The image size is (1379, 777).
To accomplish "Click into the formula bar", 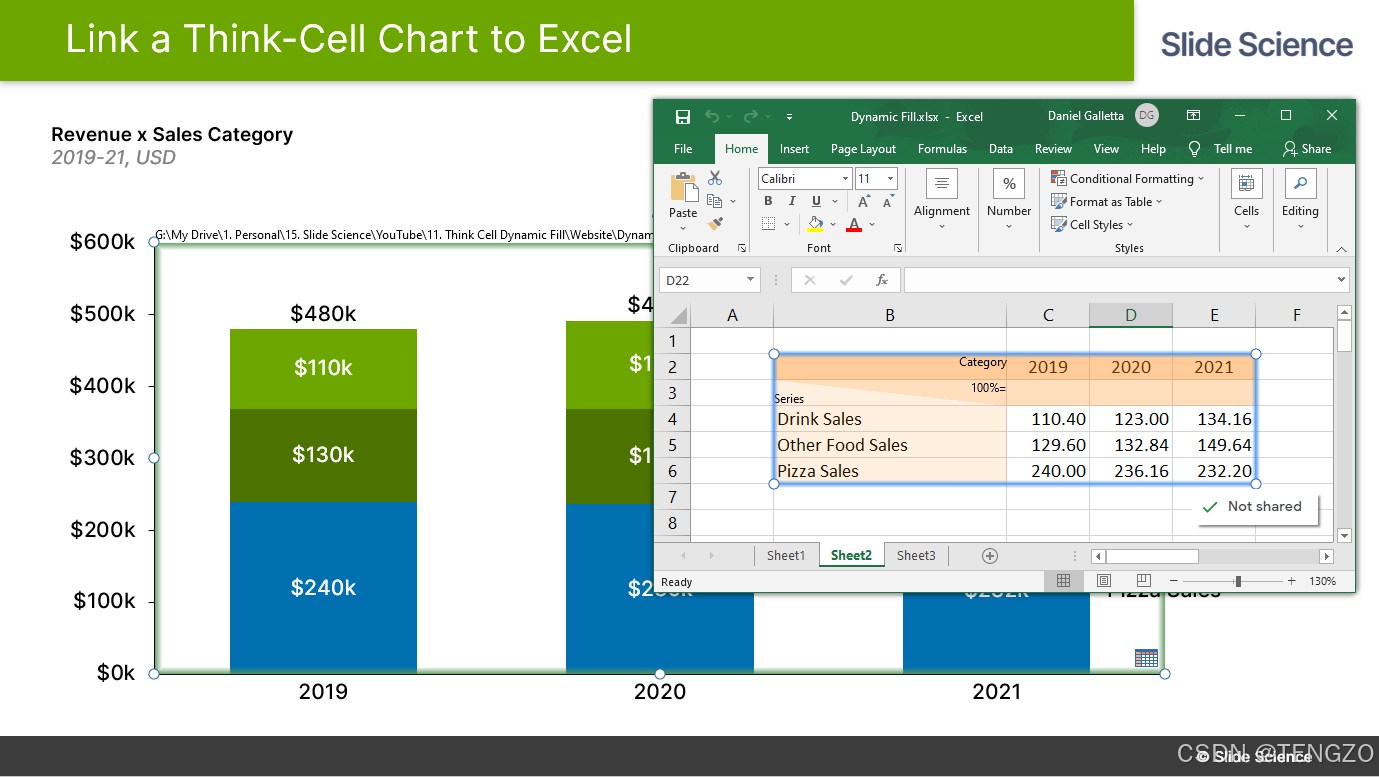I will [1118, 281].
